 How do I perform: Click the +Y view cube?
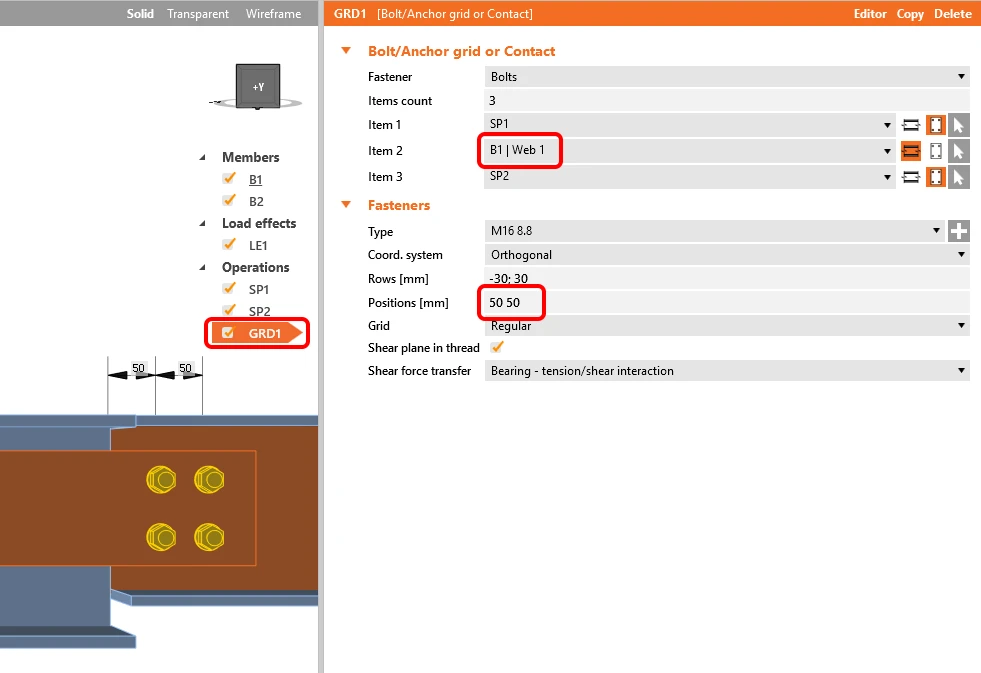(x=258, y=86)
